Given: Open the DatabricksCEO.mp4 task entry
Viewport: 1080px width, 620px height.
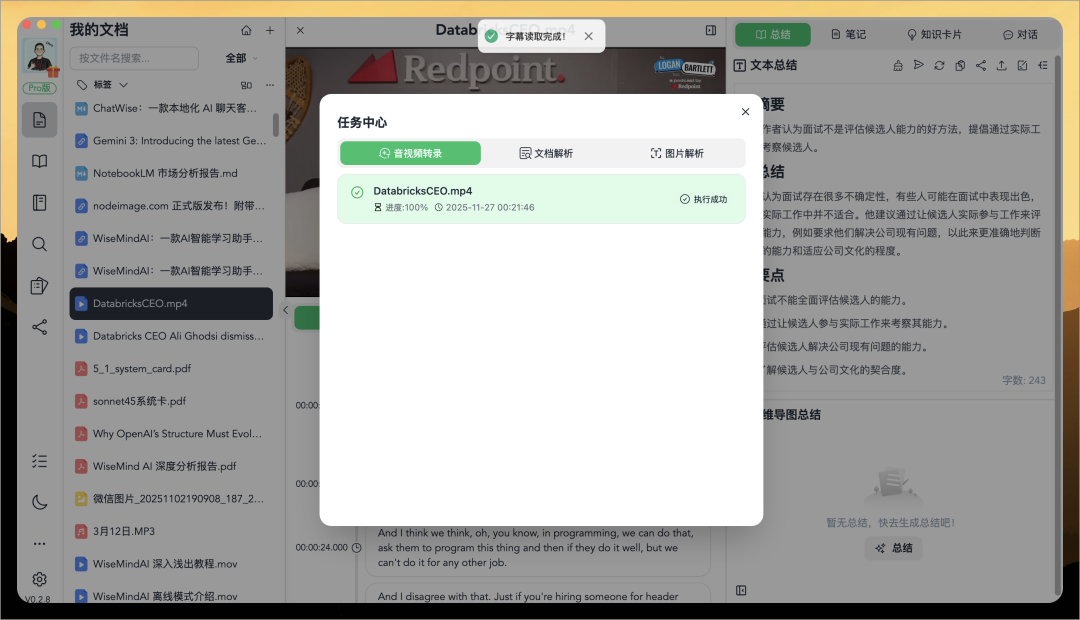Looking at the screenshot, I should [x=541, y=198].
